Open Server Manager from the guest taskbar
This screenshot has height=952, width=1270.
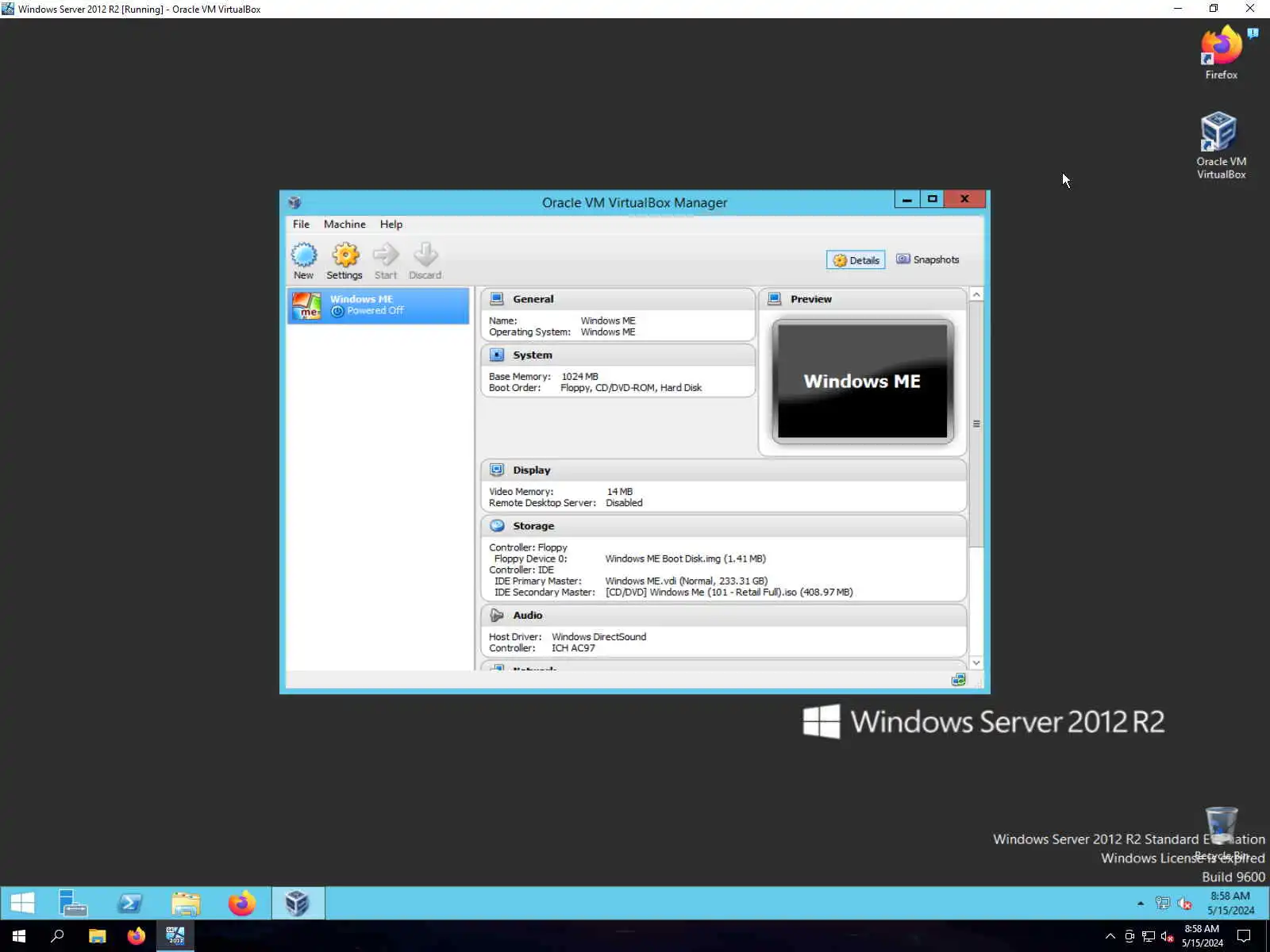73,903
